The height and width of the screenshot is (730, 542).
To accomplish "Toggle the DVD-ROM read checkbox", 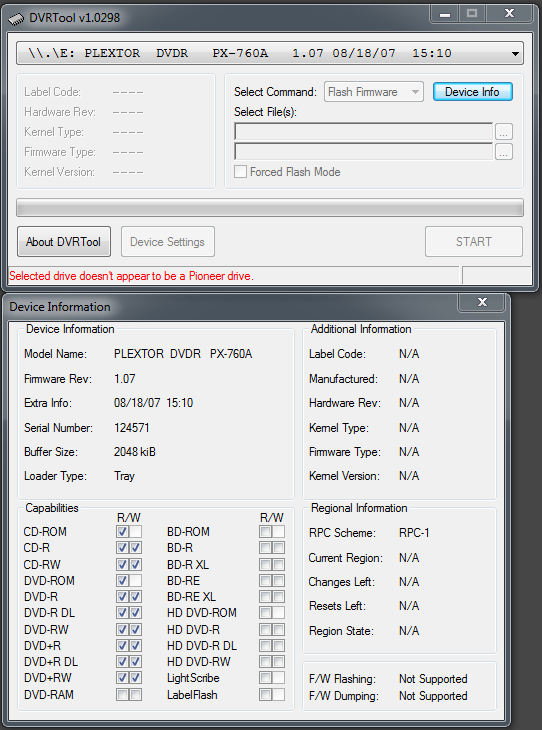I will (x=122, y=581).
